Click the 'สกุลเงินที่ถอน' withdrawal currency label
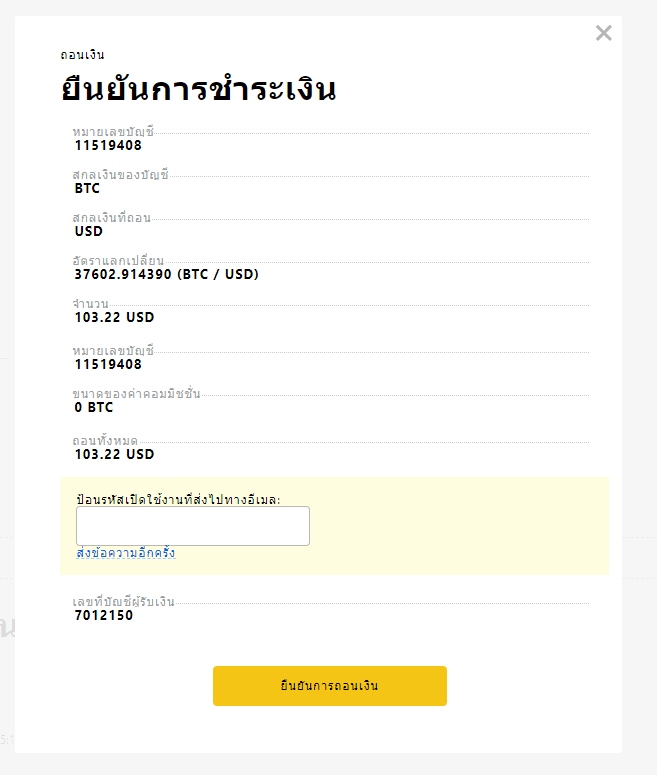The height and width of the screenshot is (775, 657). click(112, 217)
